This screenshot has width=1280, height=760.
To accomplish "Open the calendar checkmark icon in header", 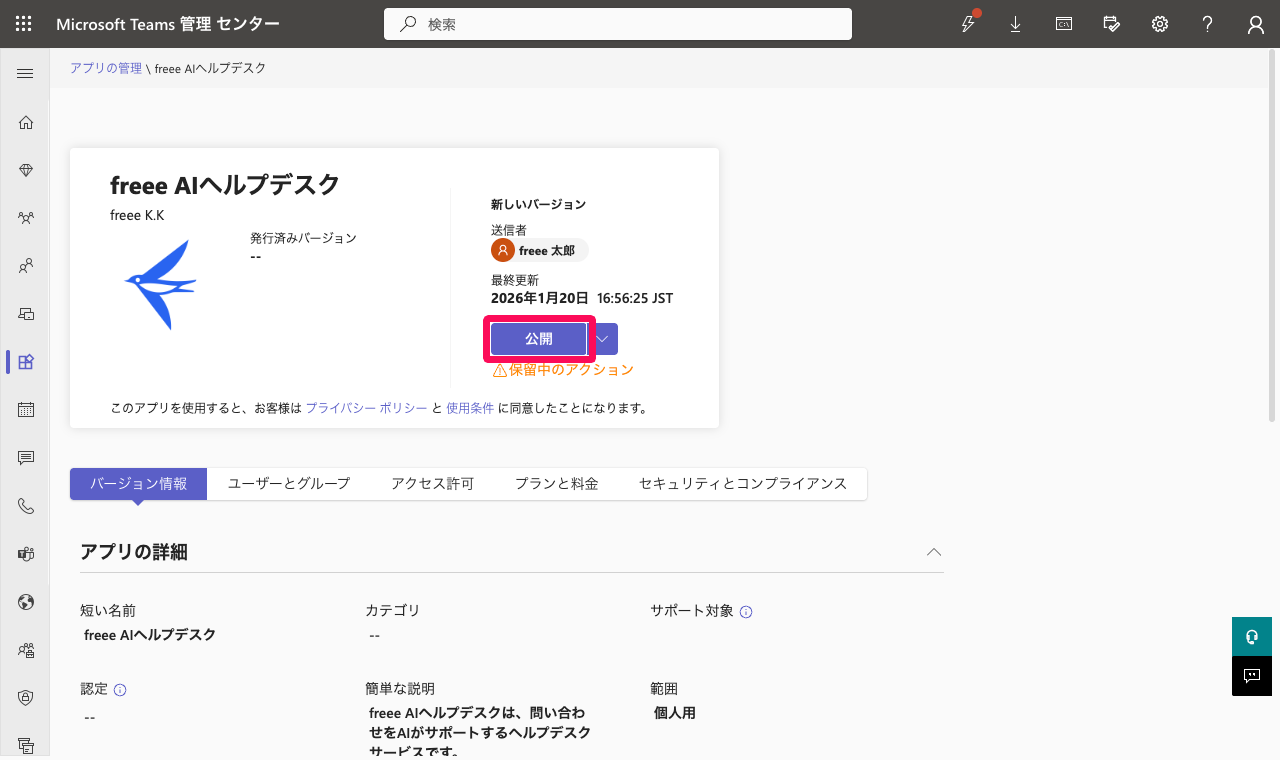I will coord(1112,24).
